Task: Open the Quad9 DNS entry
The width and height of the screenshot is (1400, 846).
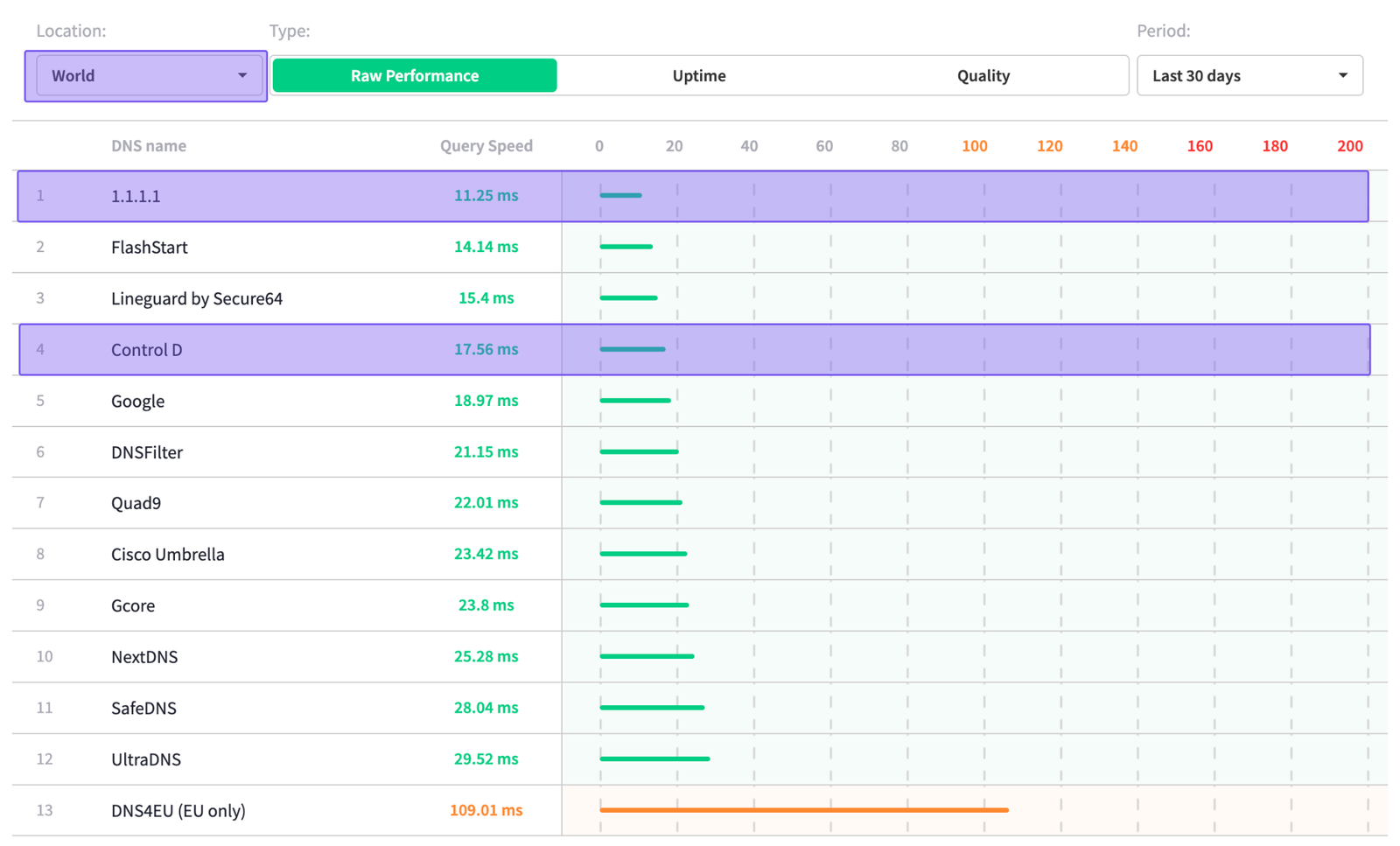Action: coord(134,503)
